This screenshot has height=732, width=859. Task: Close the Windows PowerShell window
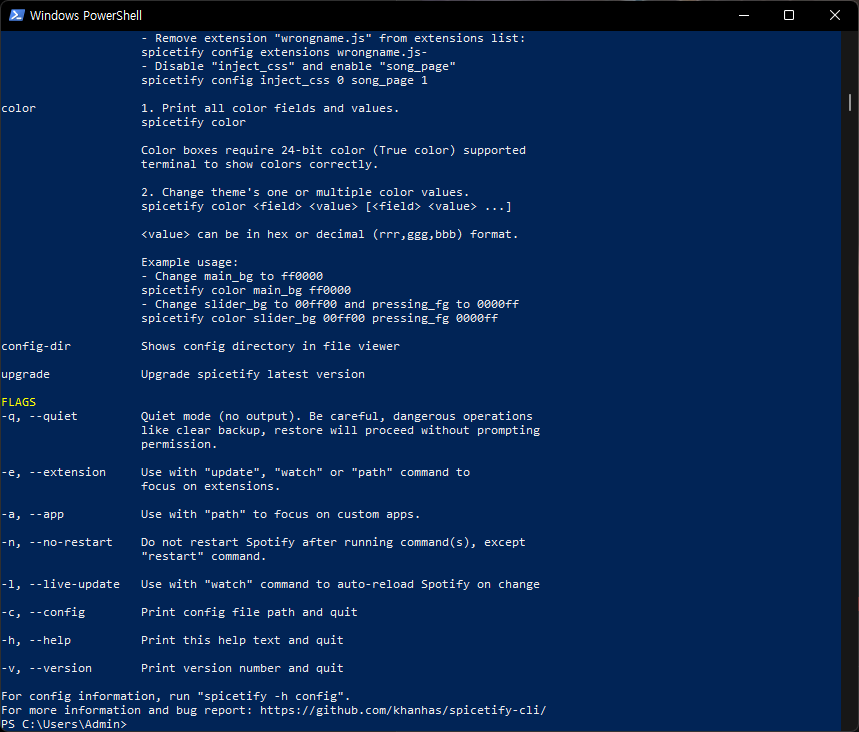tap(834, 15)
